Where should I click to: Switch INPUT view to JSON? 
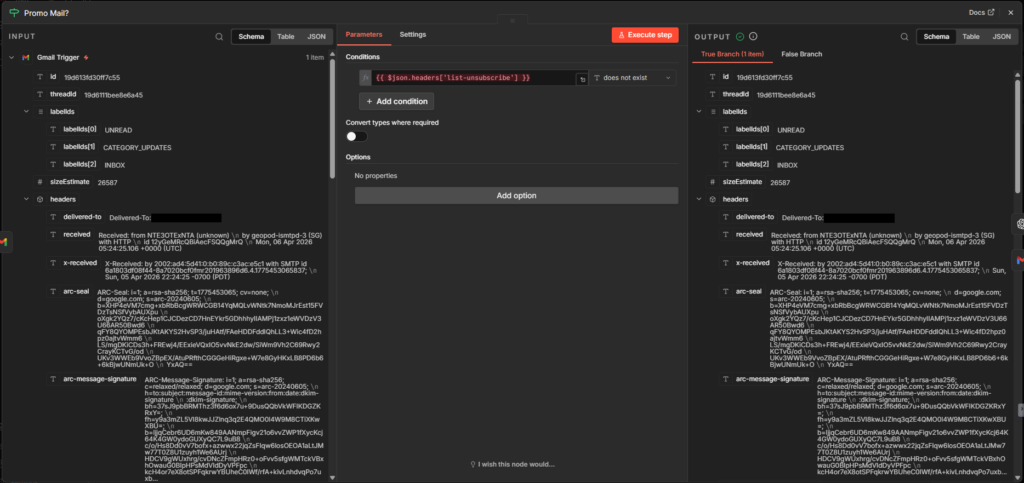316,37
